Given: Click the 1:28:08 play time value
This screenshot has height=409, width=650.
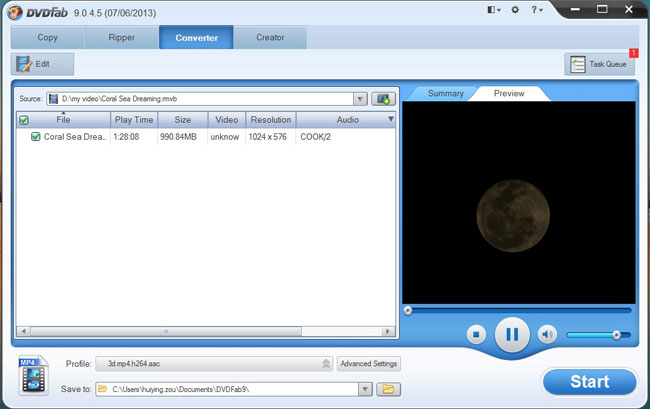Looking at the screenshot, I should 126,137.
